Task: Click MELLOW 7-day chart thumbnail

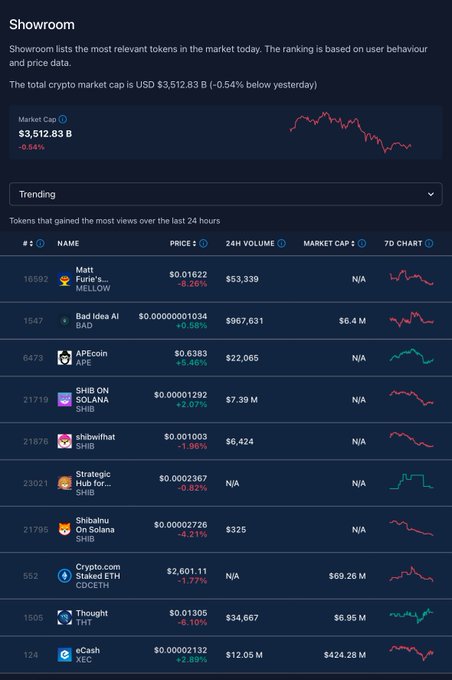Action: tap(411, 278)
